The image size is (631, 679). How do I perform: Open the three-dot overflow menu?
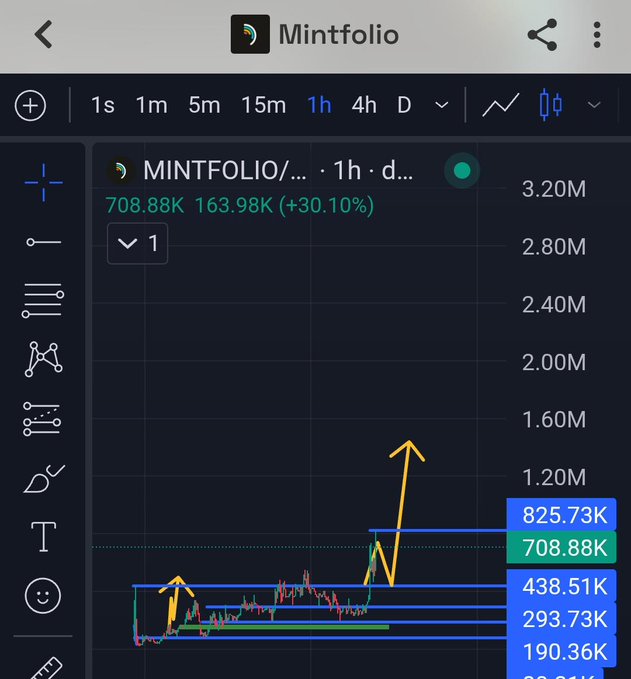click(597, 35)
